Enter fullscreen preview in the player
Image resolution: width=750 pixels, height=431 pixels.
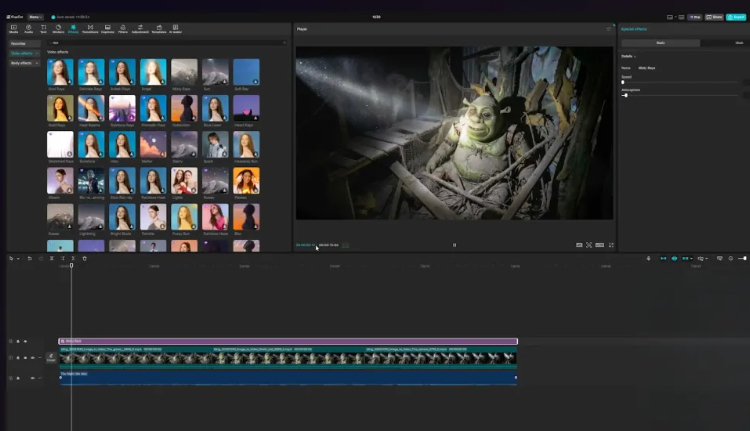611,244
